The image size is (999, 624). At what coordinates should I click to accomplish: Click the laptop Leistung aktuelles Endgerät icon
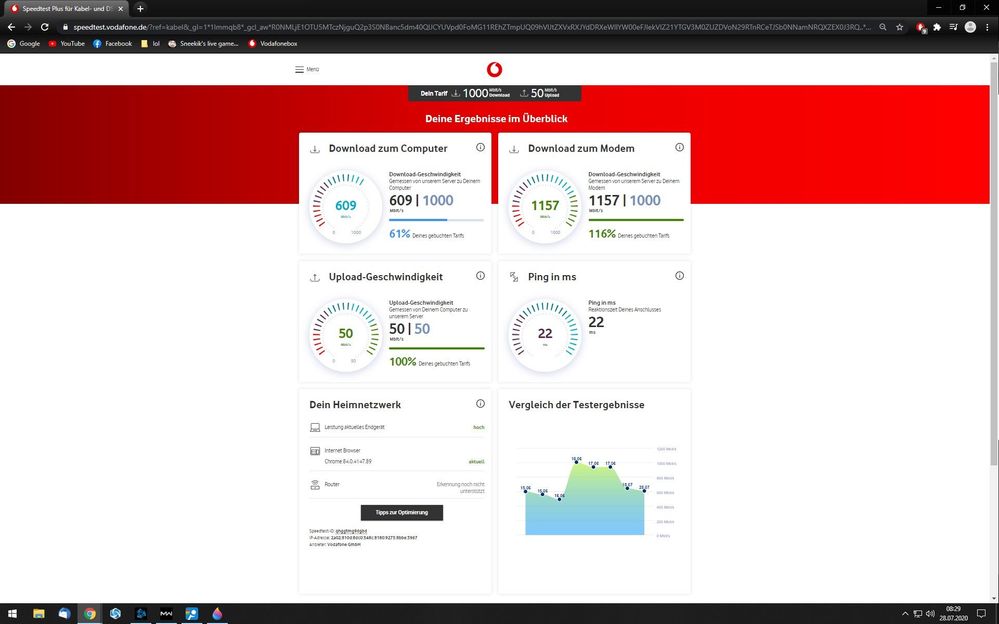tap(315, 428)
